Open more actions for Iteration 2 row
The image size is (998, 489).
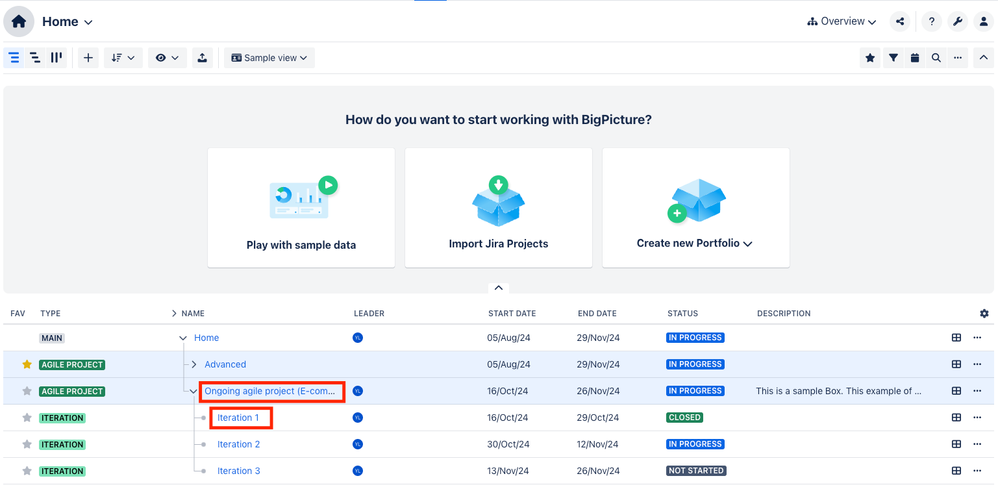click(x=978, y=444)
